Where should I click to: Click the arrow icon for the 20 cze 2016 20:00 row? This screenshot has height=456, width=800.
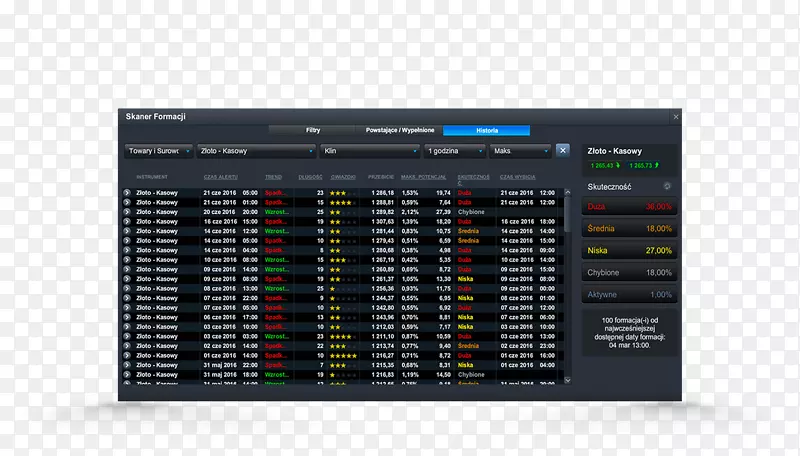[x=127, y=211]
